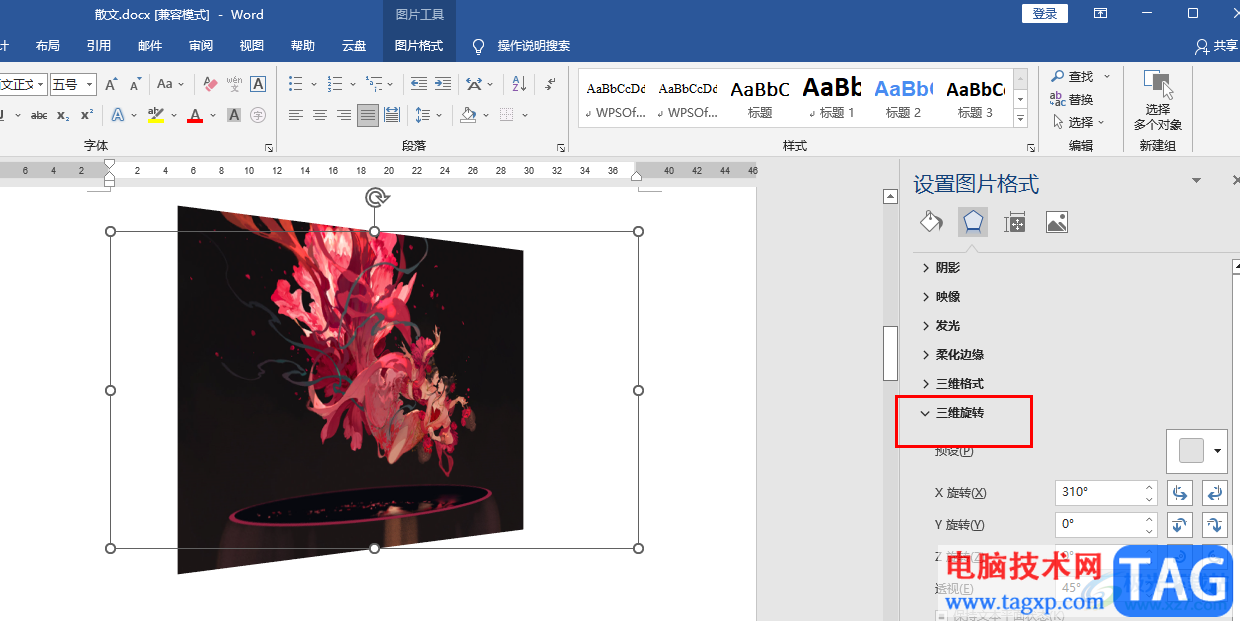The height and width of the screenshot is (621, 1240).
Task: Center text alignment
Action: (320, 115)
